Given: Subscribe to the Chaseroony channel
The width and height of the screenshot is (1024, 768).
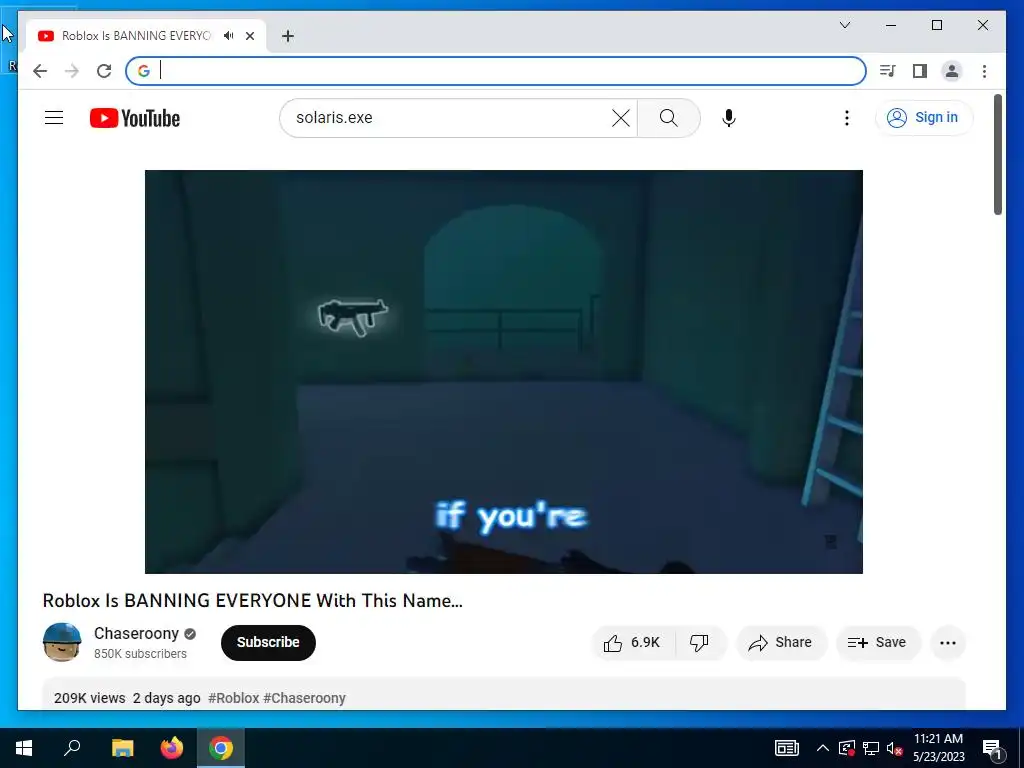Looking at the screenshot, I should pos(268,643).
